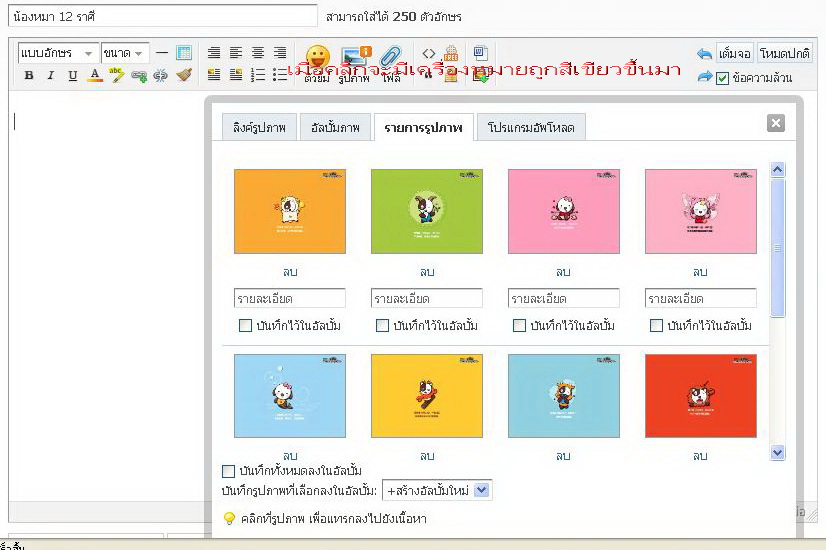Click the โหมดปกติ normal mode button

[784, 53]
